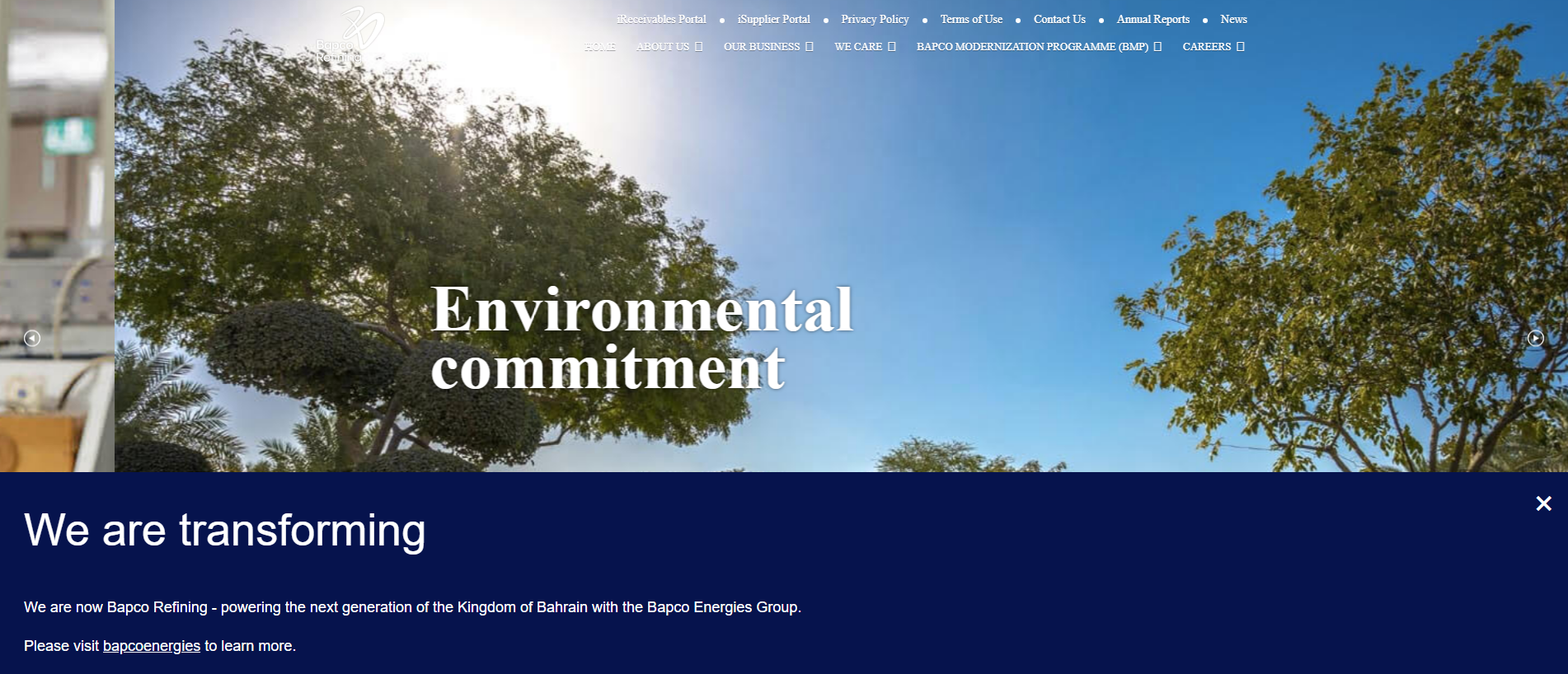Visit the bapcoenergies link
The image size is (1568, 674).
point(152,646)
